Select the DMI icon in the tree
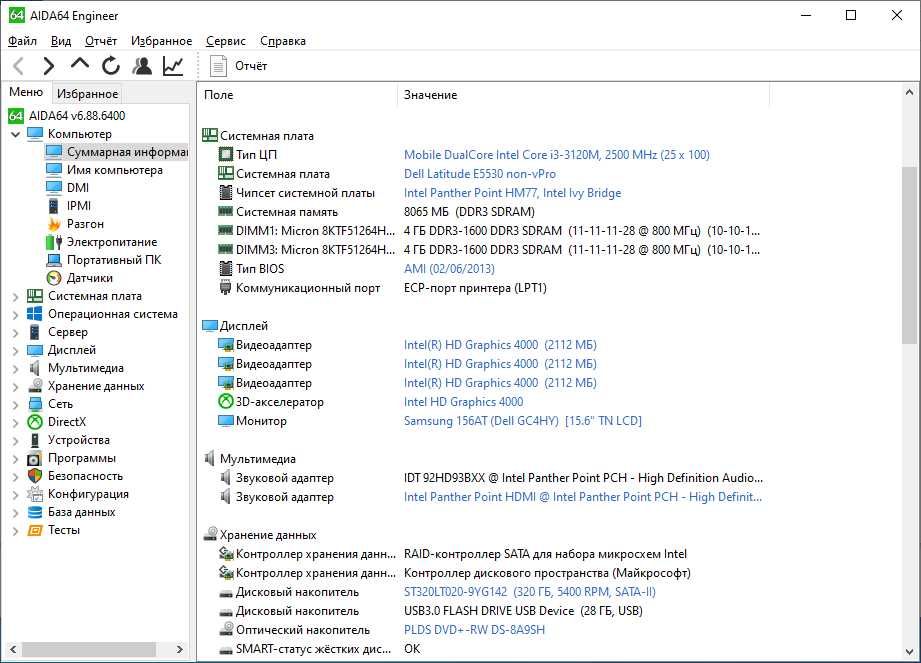921x663 pixels. click(53, 187)
